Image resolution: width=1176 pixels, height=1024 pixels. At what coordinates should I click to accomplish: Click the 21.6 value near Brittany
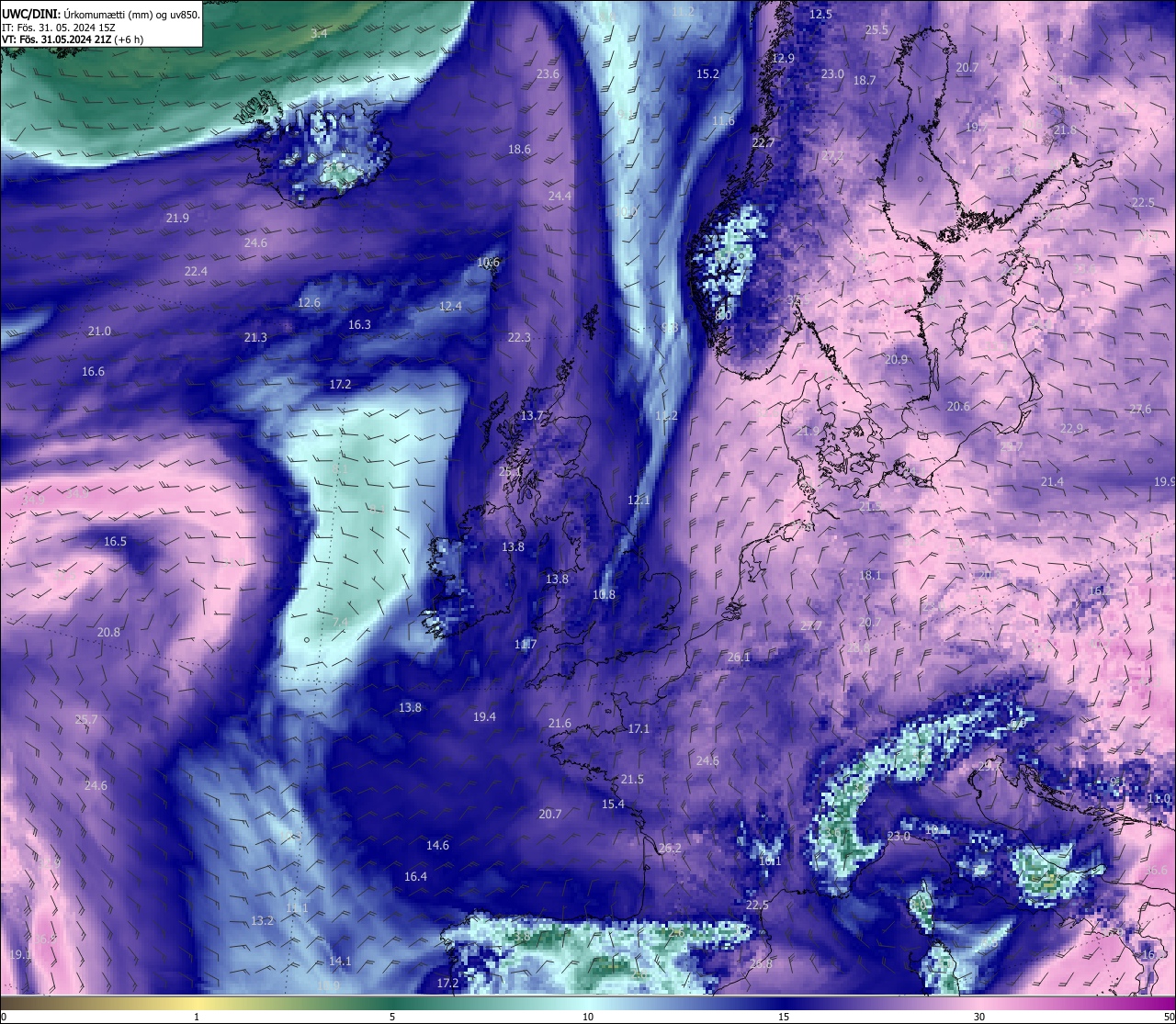coord(560,724)
